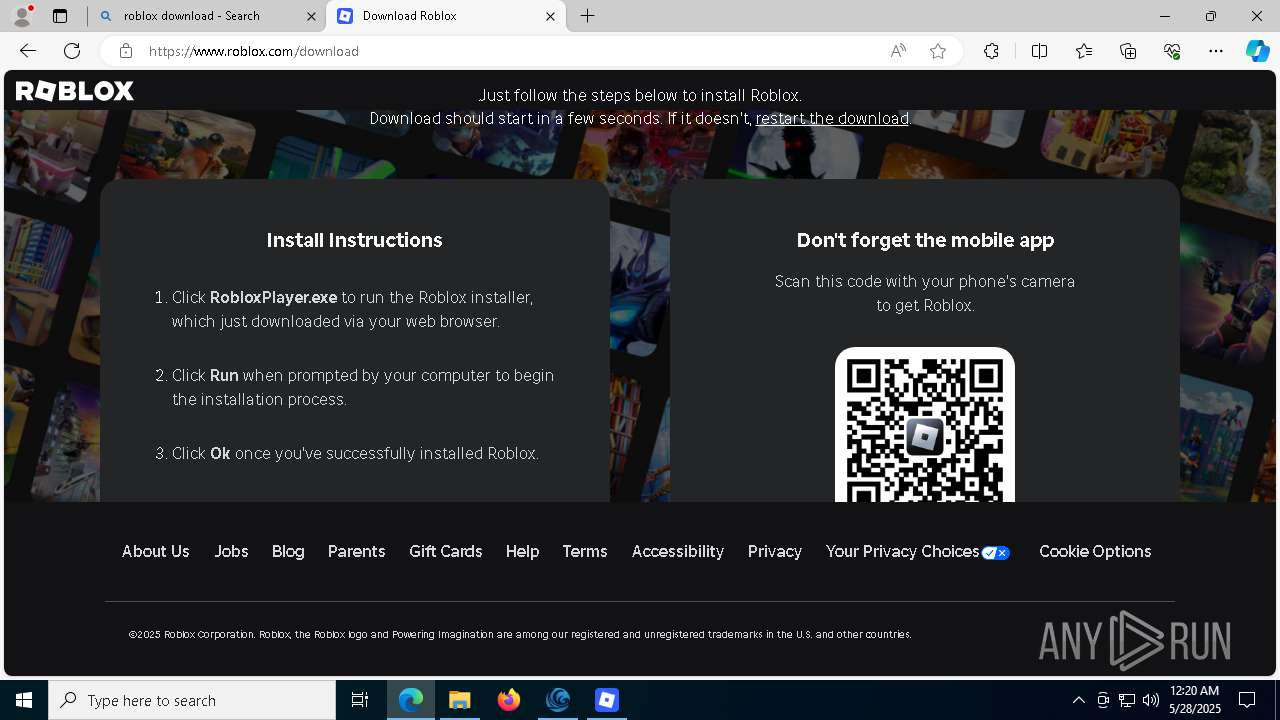Open File Explorer from taskbar
1280x720 pixels.
click(460, 700)
